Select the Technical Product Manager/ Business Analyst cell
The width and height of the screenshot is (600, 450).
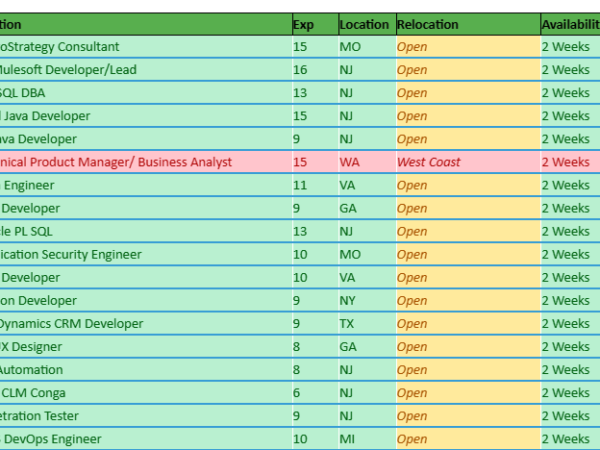[146, 162]
